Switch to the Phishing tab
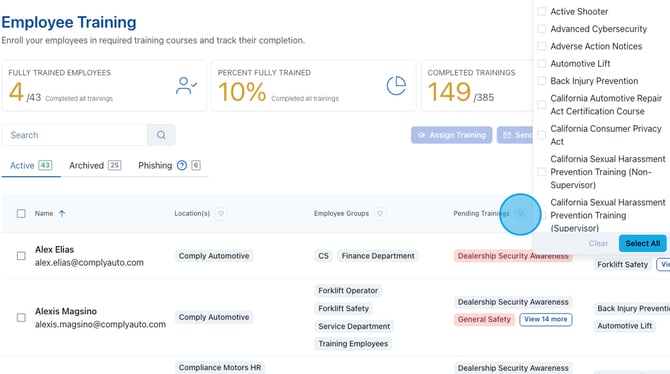The height and width of the screenshot is (374, 670). (x=169, y=165)
